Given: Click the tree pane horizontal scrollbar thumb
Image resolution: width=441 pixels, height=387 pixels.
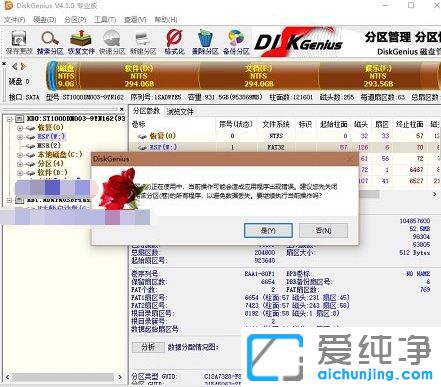Looking at the screenshot, I should click(x=63, y=377).
